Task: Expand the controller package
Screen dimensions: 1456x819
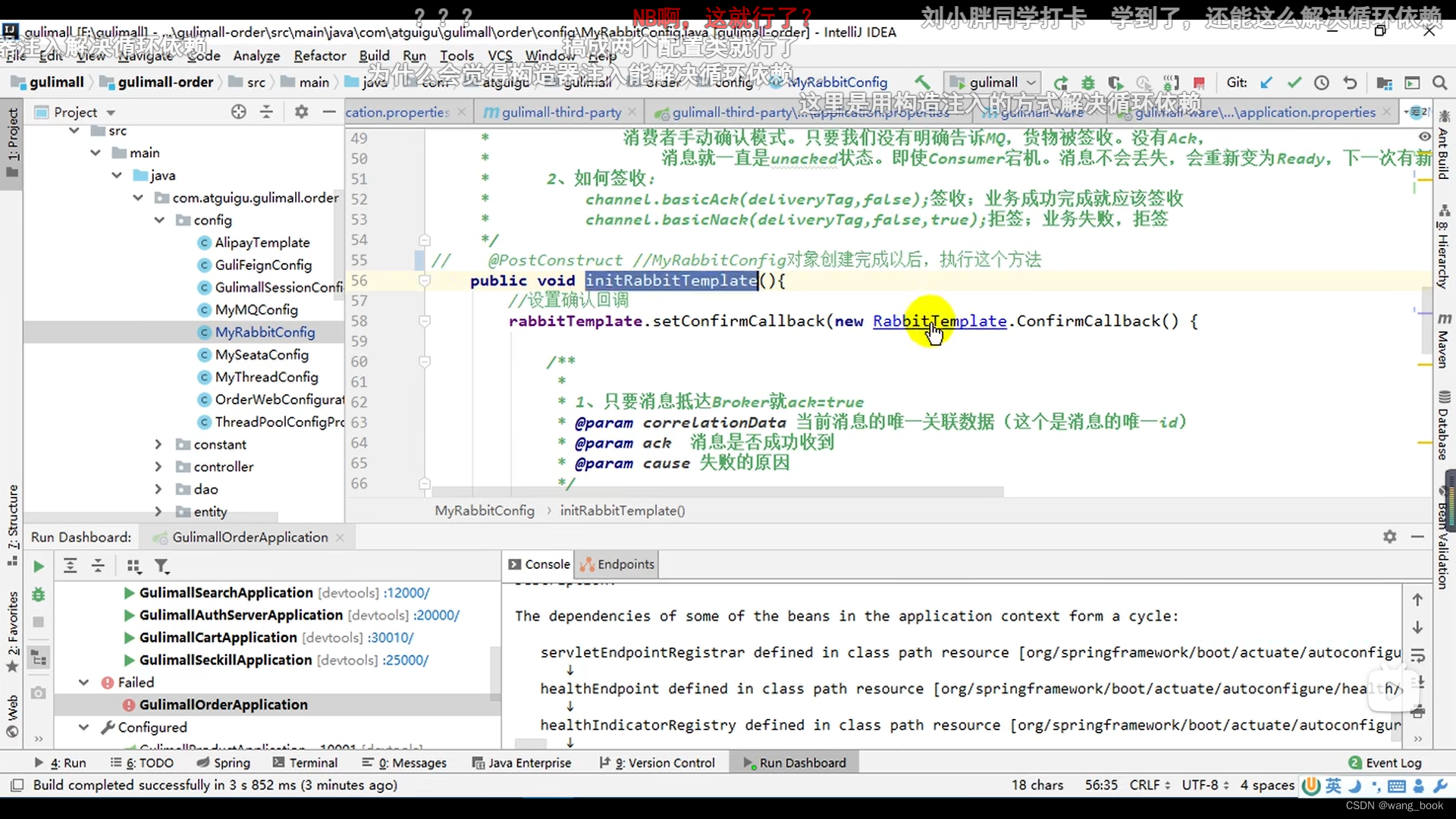Action: [158, 466]
